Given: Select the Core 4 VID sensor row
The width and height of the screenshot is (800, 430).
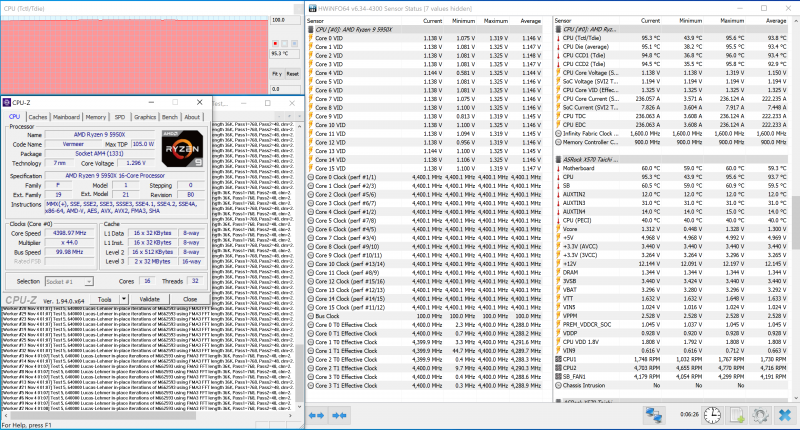Looking at the screenshot, I should (x=425, y=73).
